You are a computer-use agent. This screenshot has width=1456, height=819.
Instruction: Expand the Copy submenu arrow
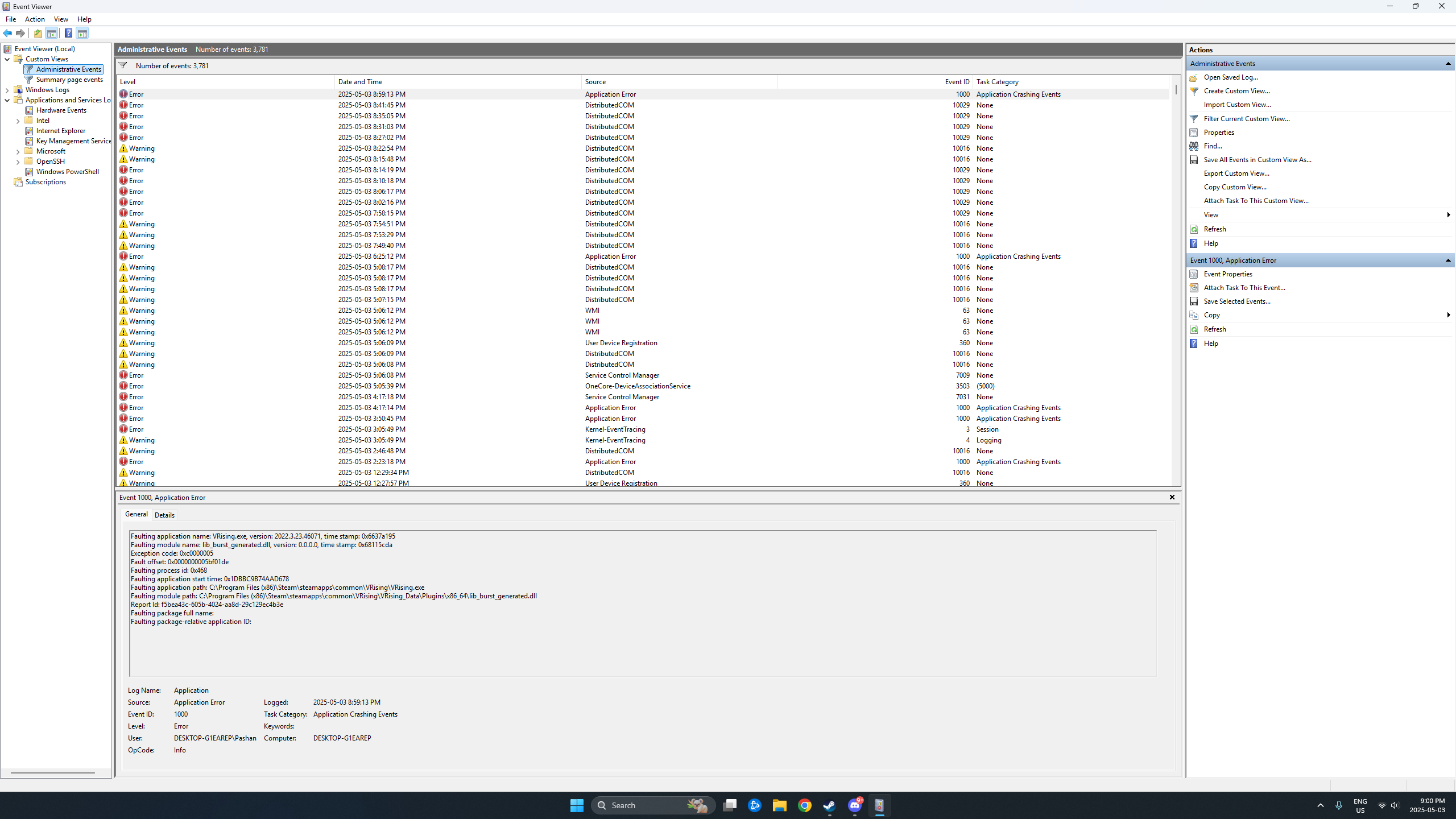(1448, 315)
